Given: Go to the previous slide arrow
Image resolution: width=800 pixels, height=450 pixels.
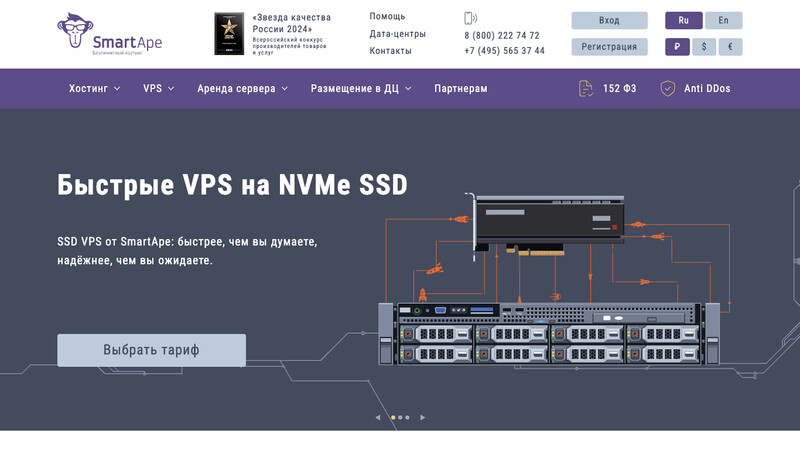Looking at the screenshot, I should point(378,417).
